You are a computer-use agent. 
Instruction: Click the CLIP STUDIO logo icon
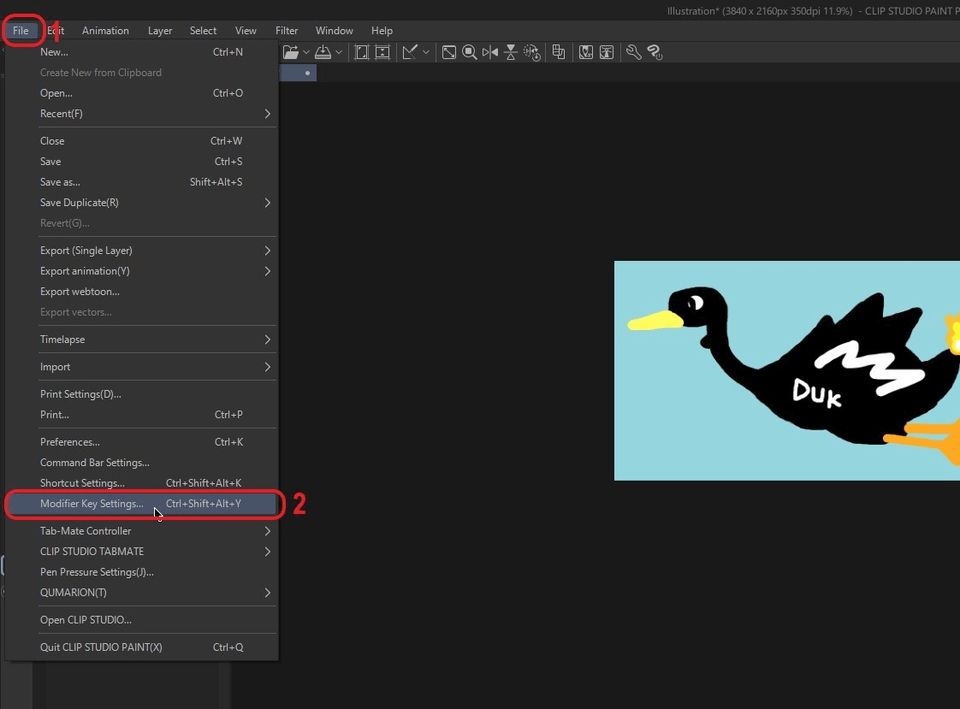[655, 53]
